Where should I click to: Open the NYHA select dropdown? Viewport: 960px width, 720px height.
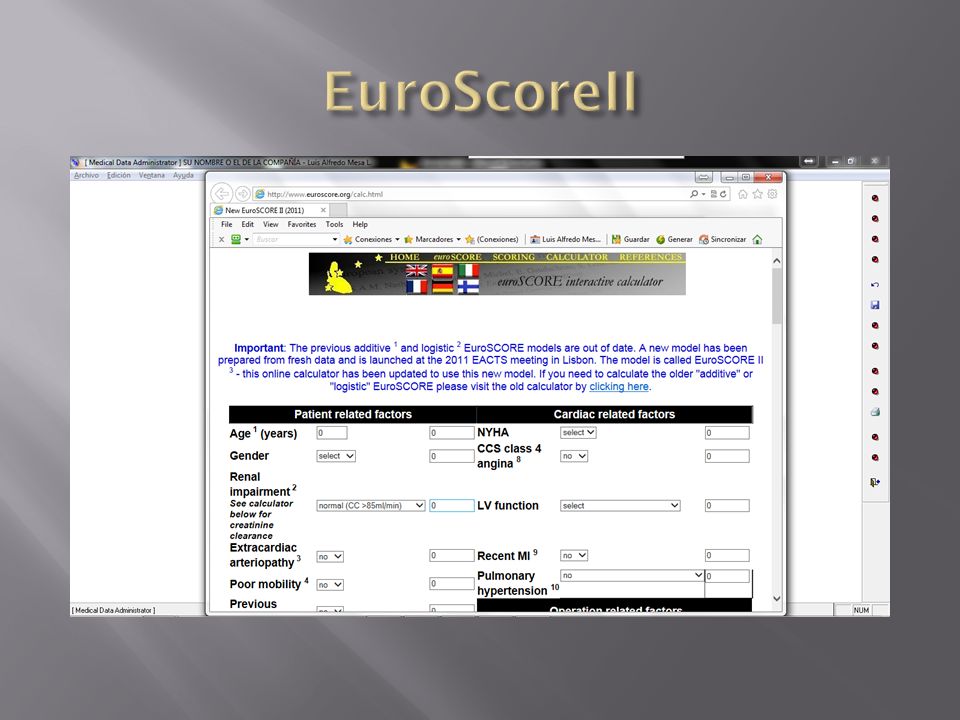[578, 432]
